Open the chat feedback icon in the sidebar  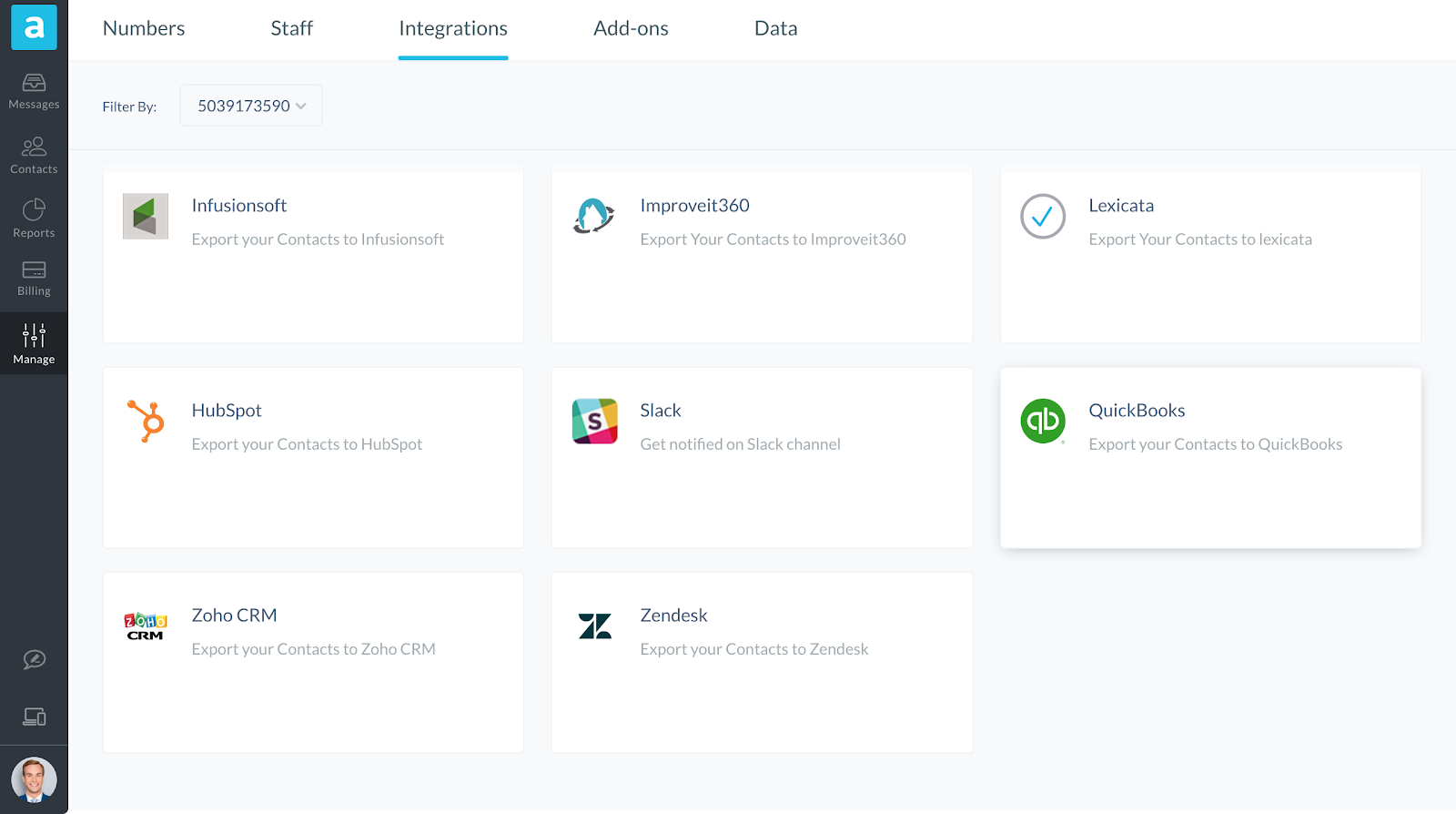[x=34, y=659]
